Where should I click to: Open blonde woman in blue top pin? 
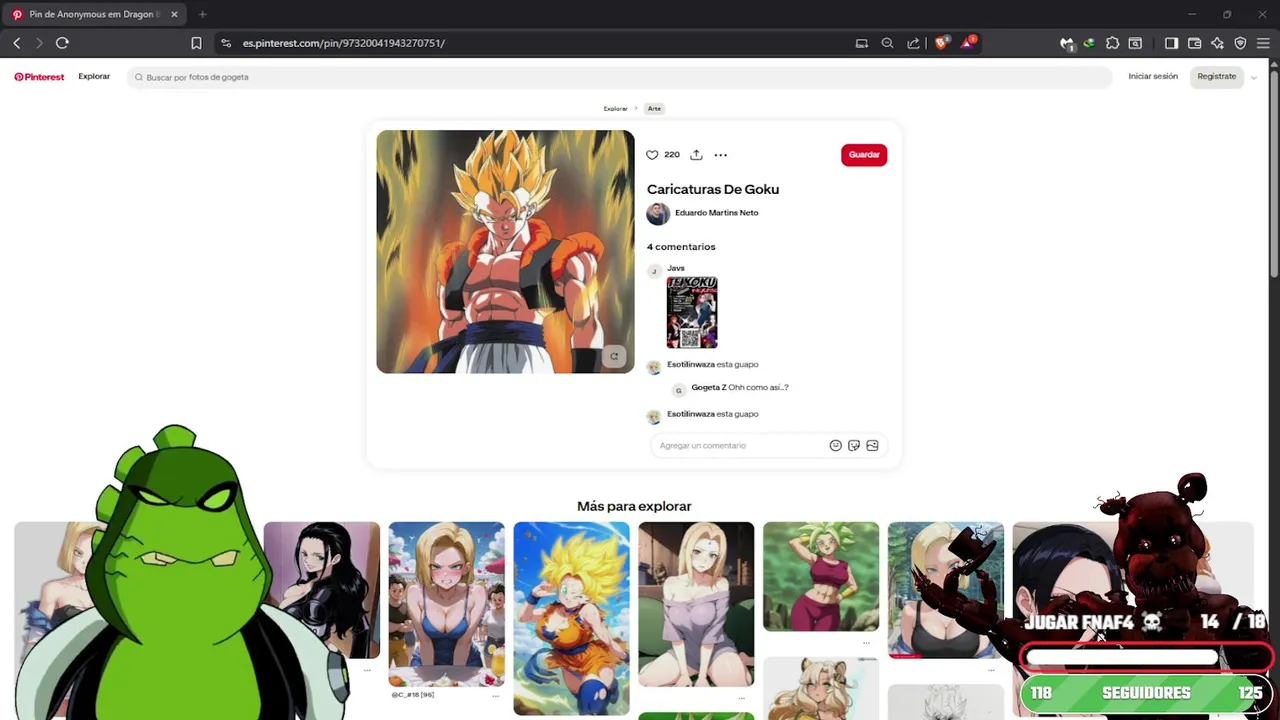pos(446,604)
